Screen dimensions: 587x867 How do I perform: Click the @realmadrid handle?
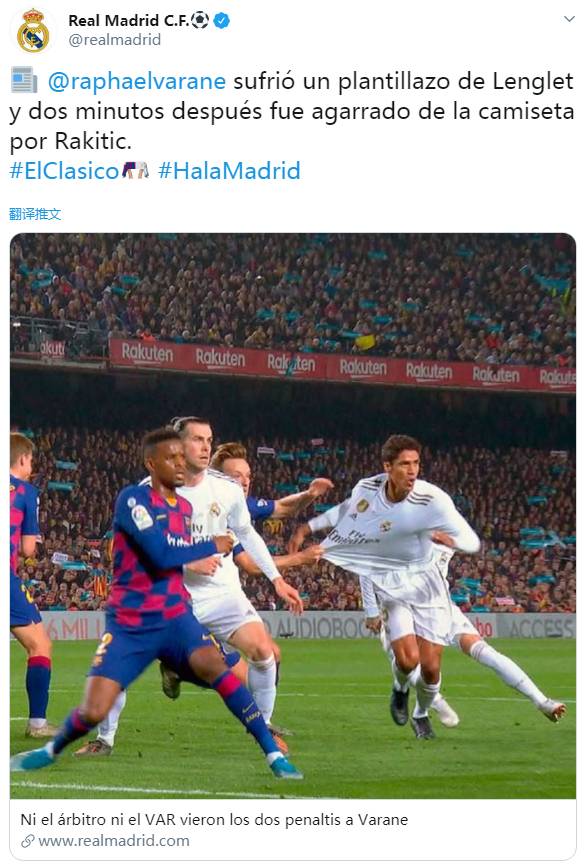[x=114, y=40]
